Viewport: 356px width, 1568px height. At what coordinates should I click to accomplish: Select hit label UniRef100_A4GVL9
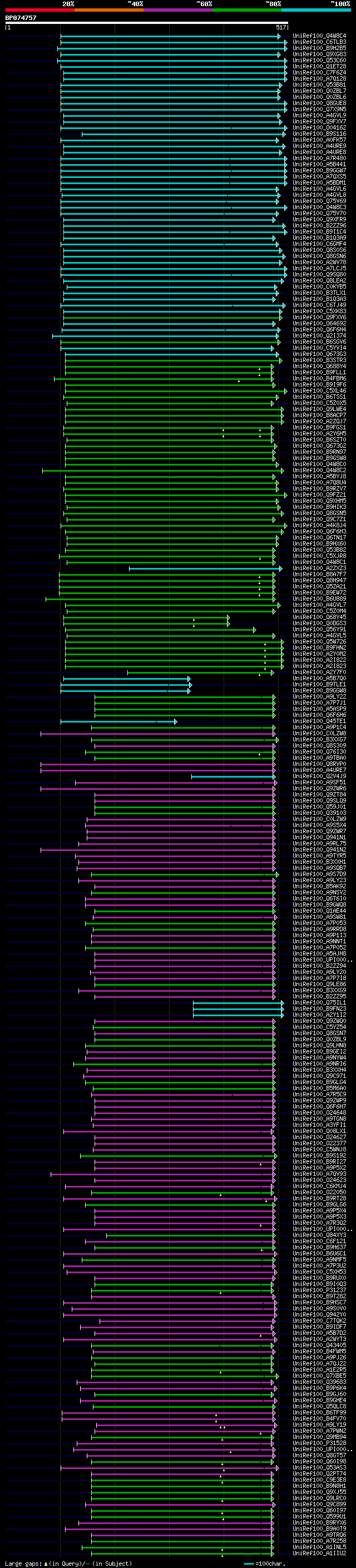pyautogui.click(x=319, y=115)
